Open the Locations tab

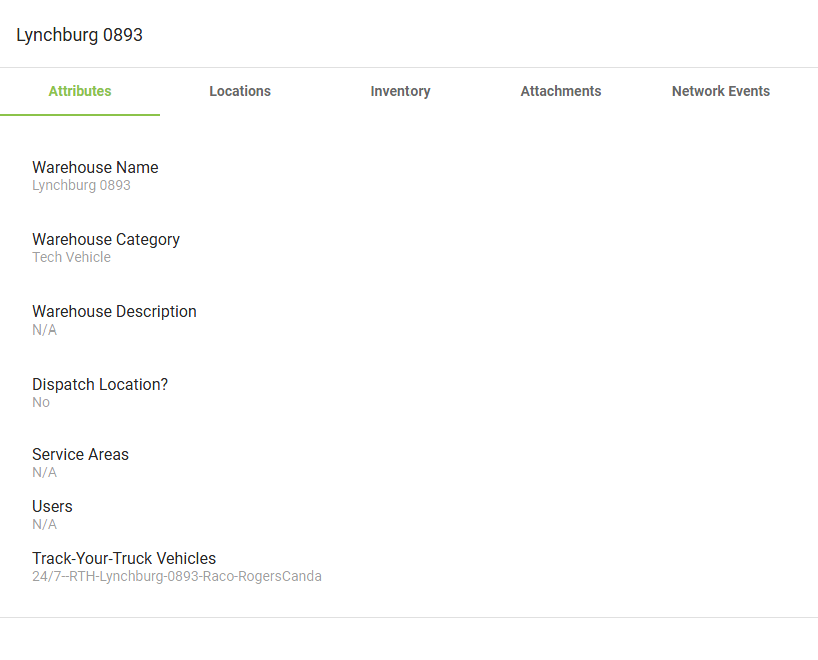(240, 91)
